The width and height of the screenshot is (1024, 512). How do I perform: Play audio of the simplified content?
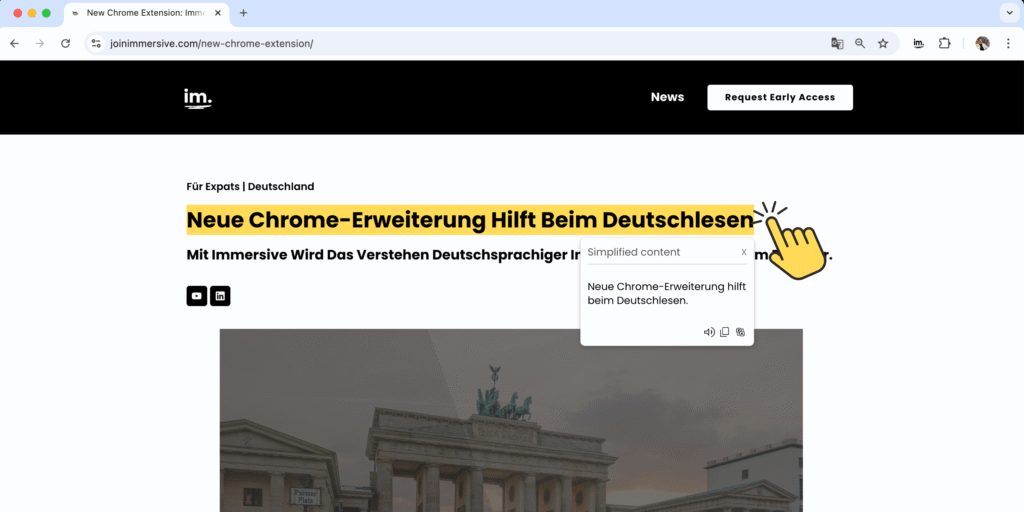click(709, 332)
